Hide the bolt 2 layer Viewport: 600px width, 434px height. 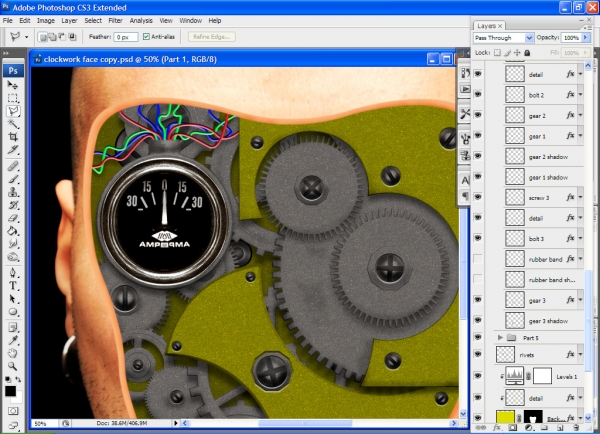478,95
